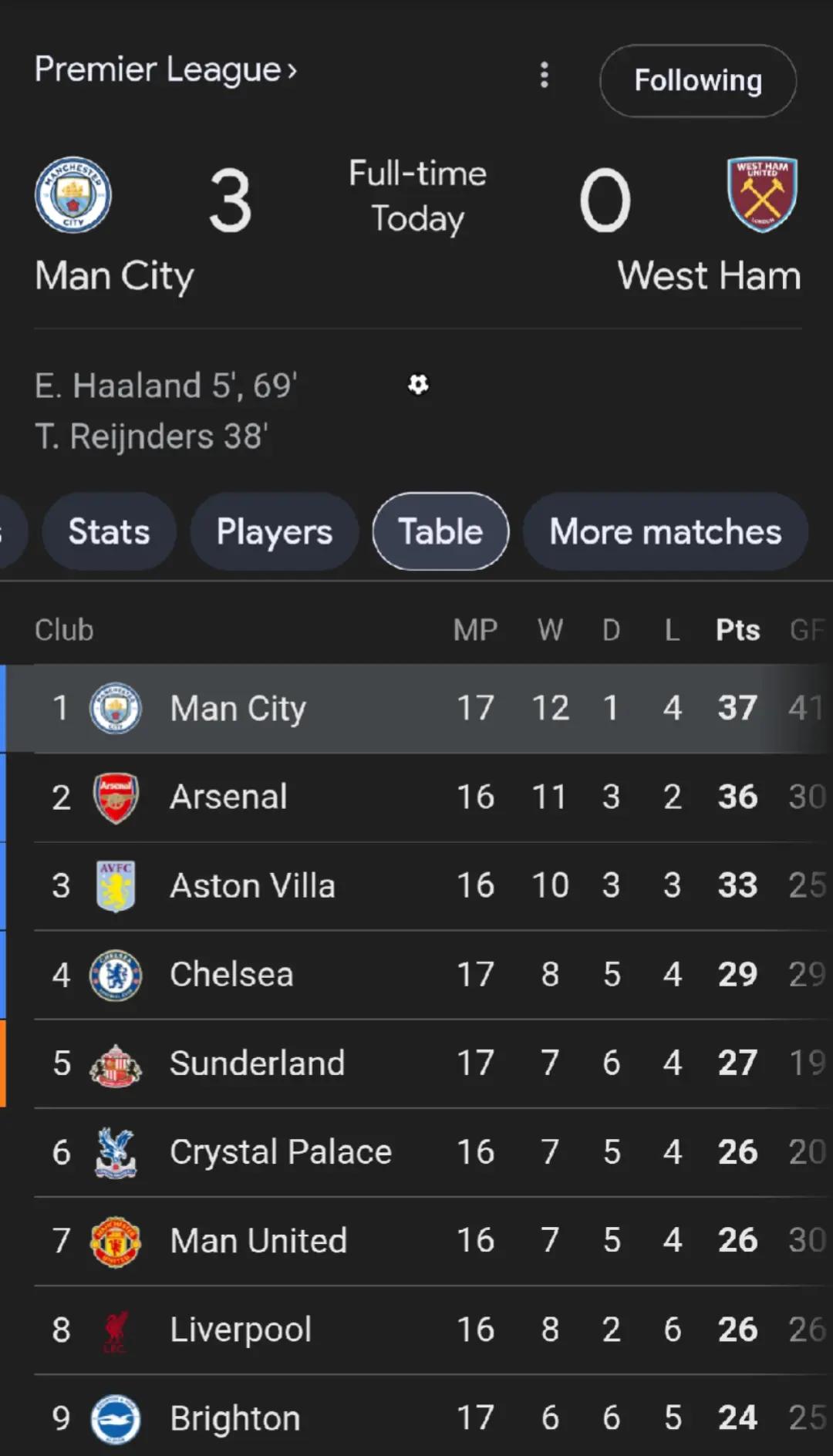This screenshot has width=833, height=1456.
Task: Expand Premier League header chevron
Action: click(x=292, y=71)
